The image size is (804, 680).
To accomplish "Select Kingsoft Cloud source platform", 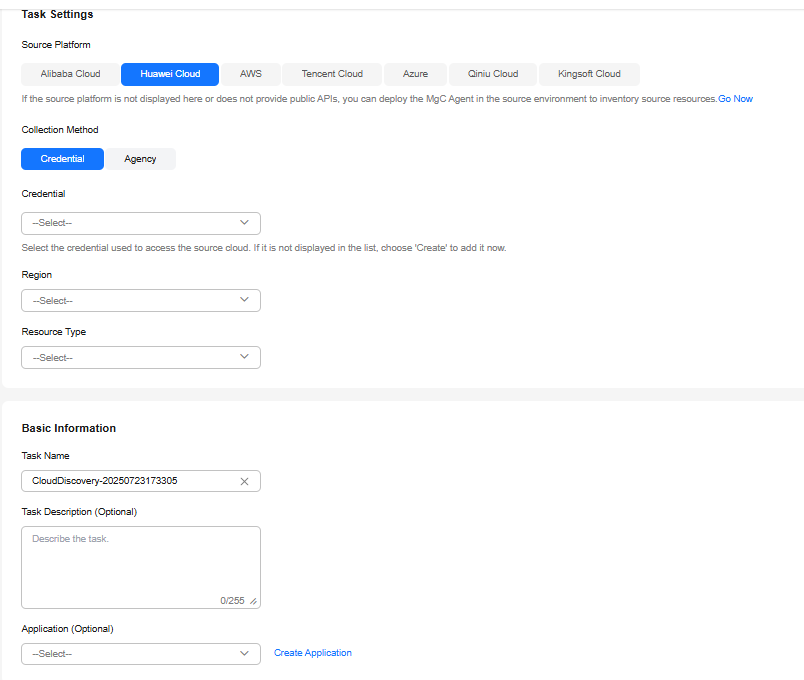I will tap(589, 74).
